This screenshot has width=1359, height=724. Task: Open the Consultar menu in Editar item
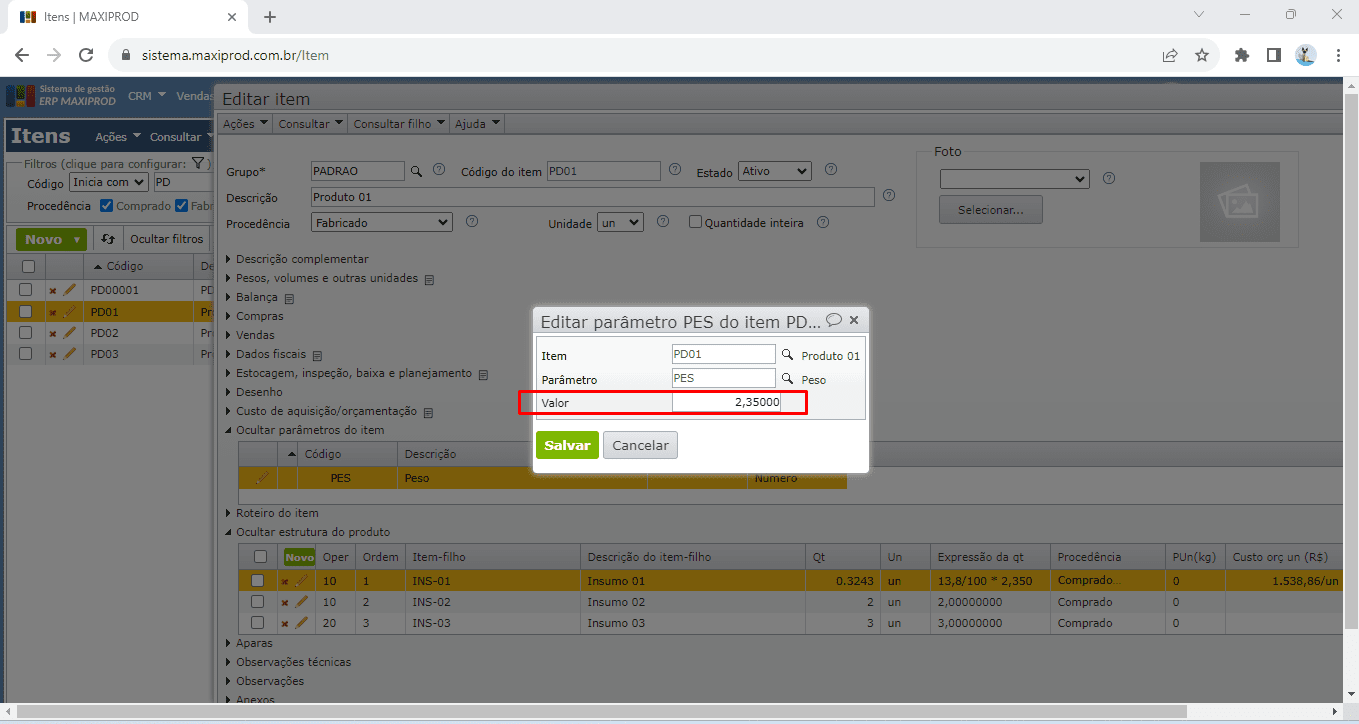point(309,124)
